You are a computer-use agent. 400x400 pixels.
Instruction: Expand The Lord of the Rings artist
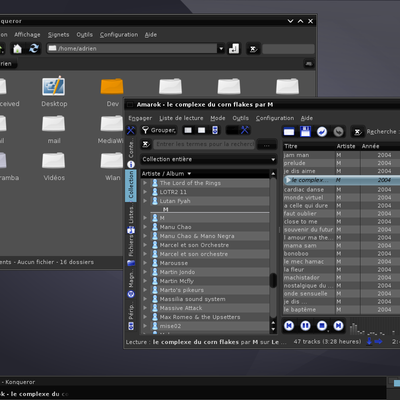pyautogui.click(x=145, y=183)
